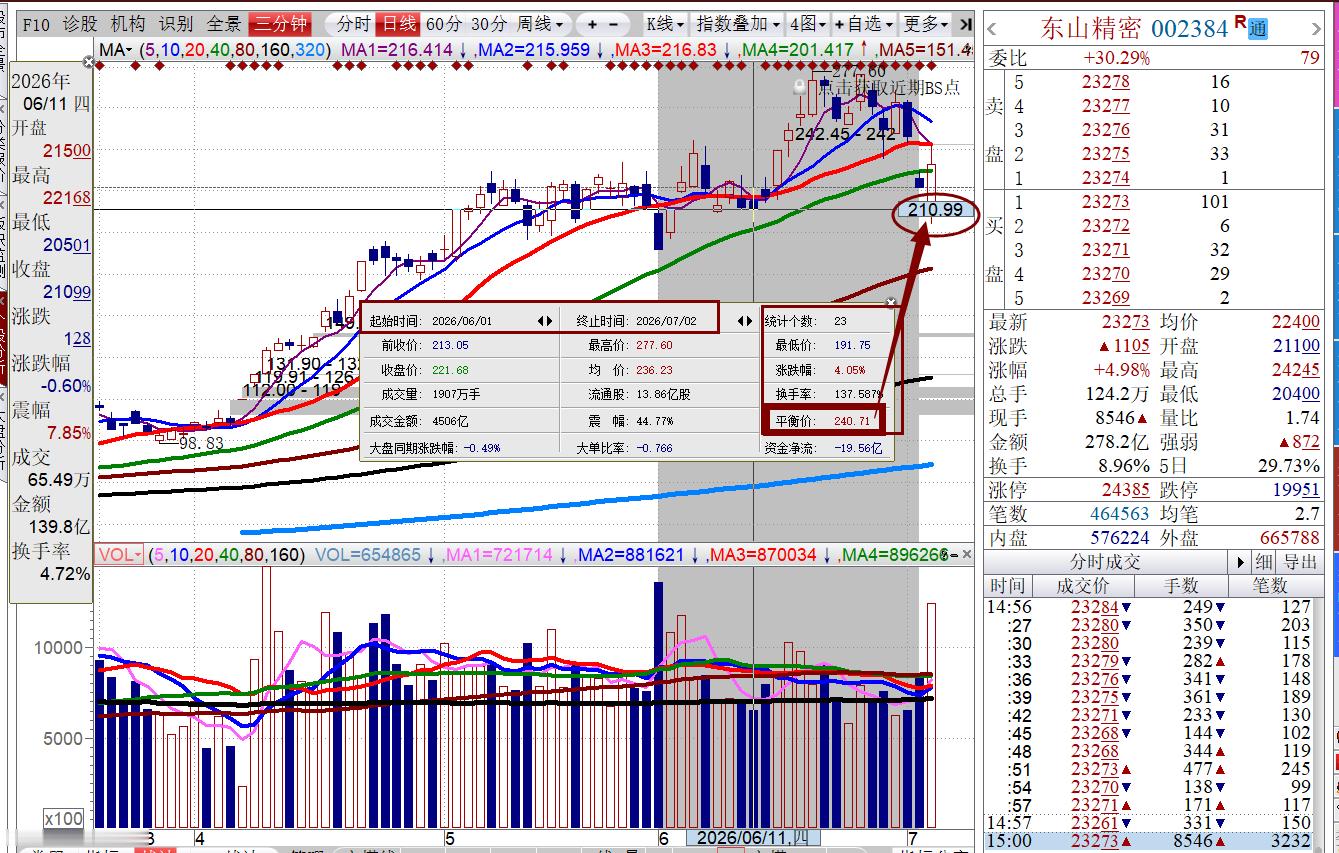The height and width of the screenshot is (853, 1339).
Task: Click the 起始时间 date 2026/06/01
Action: pos(463,321)
